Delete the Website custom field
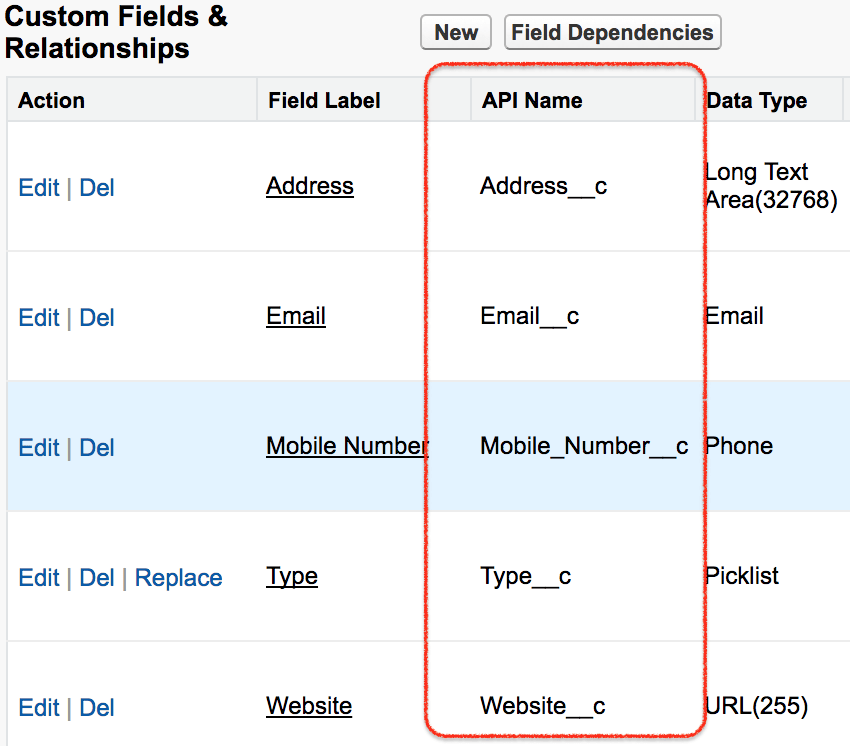The height and width of the screenshot is (746, 850). click(x=97, y=707)
